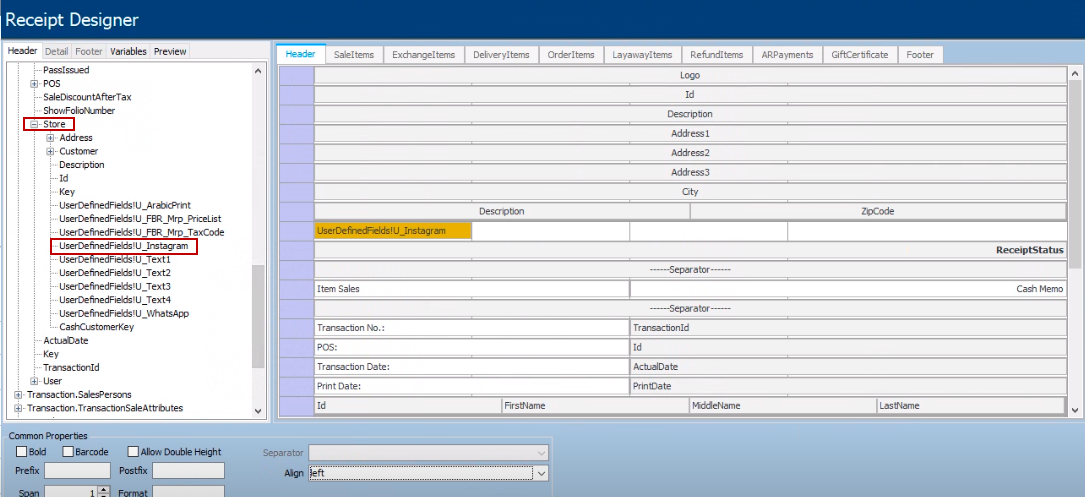1085x497 pixels.
Task: Click the Logo row in the designer
Action: pyautogui.click(x=690, y=75)
